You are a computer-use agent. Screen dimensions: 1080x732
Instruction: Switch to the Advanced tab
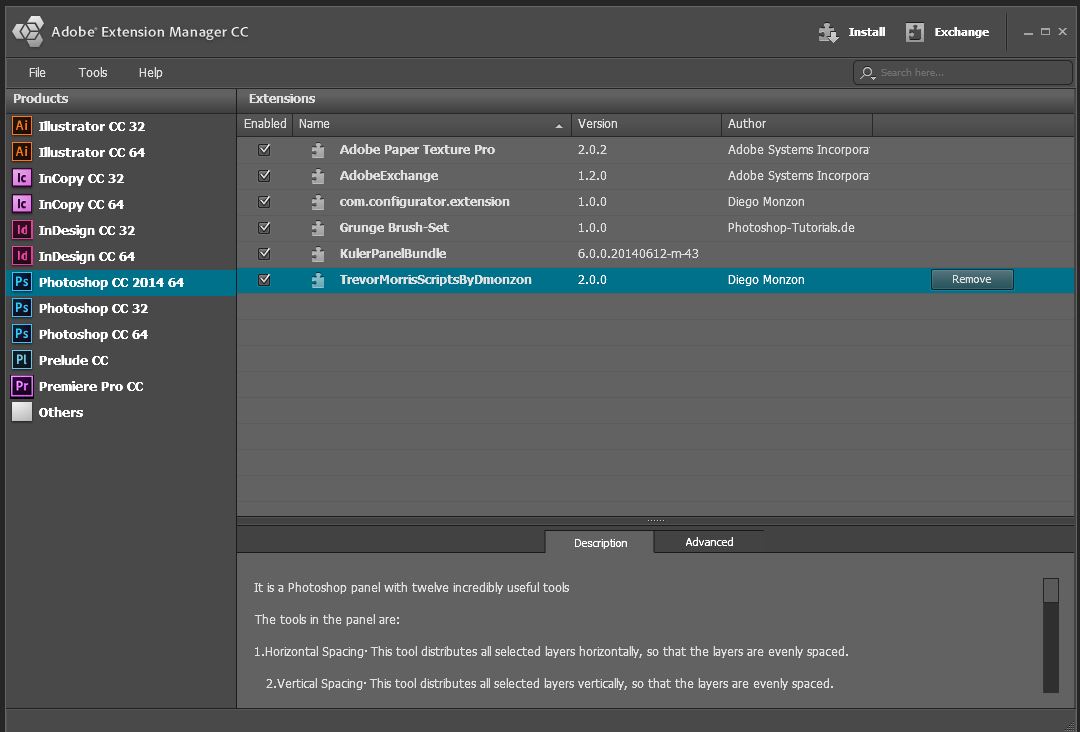pos(708,541)
